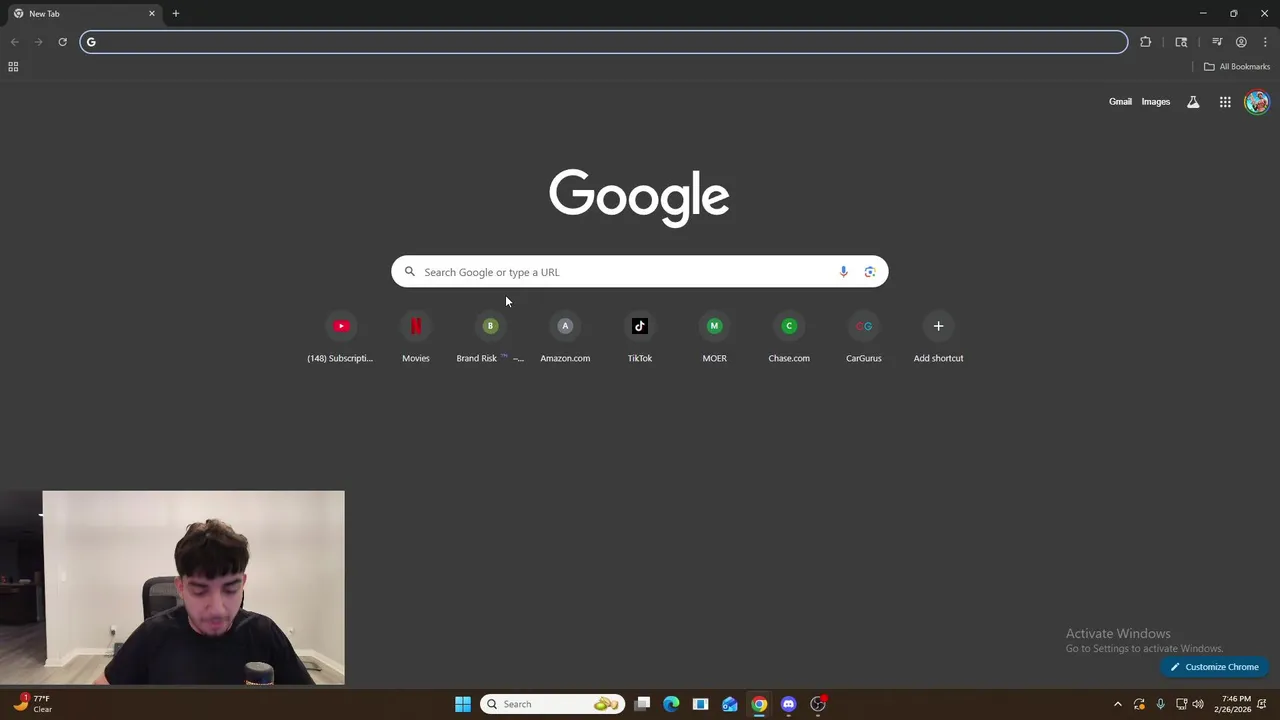Open the OBS Studio taskbar icon
Image resolution: width=1280 pixels, height=720 pixels.
(x=818, y=704)
